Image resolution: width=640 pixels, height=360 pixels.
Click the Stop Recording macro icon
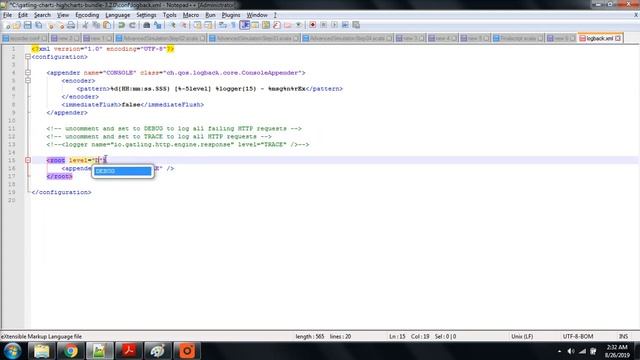323,25
